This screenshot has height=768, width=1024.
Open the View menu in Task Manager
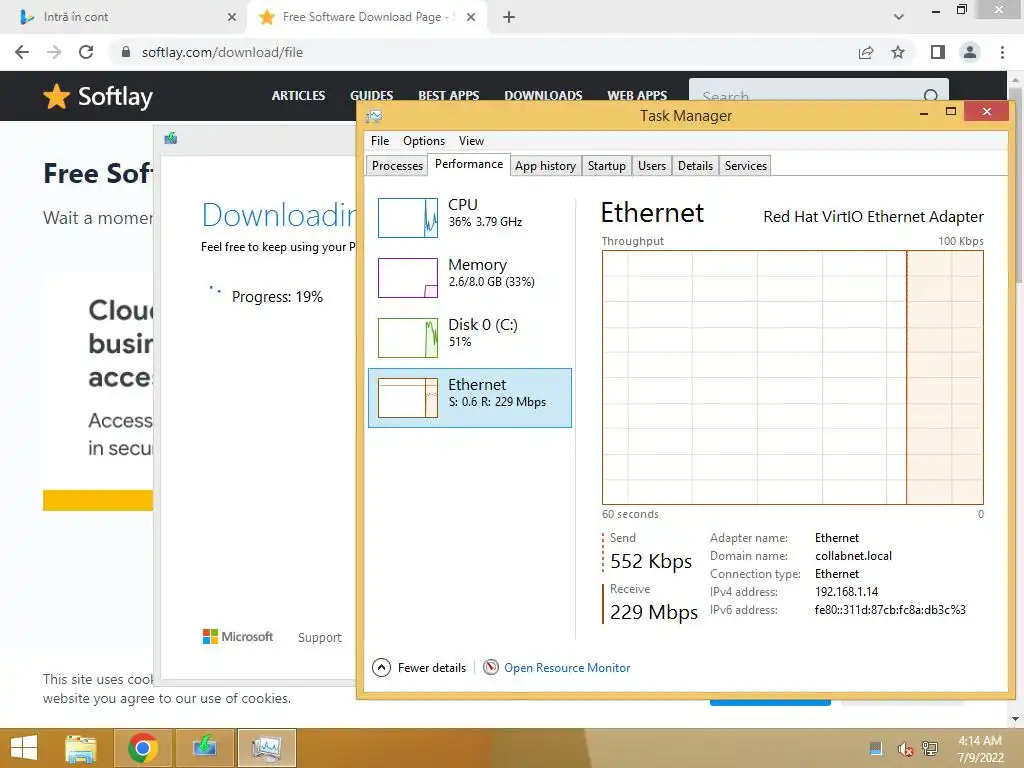tap(471, 141)
